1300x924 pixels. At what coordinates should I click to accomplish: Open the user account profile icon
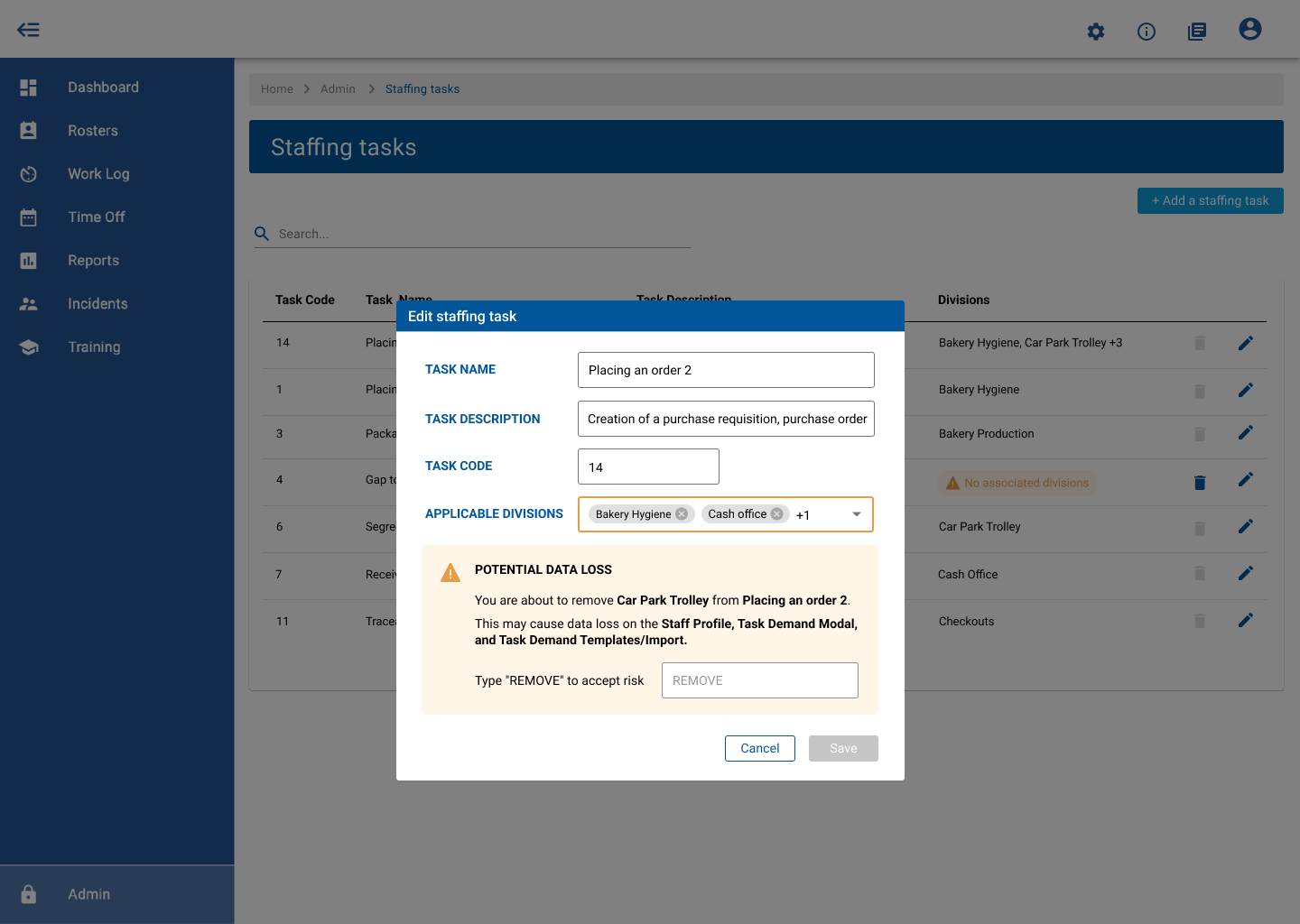click(x=1250, y=30)
